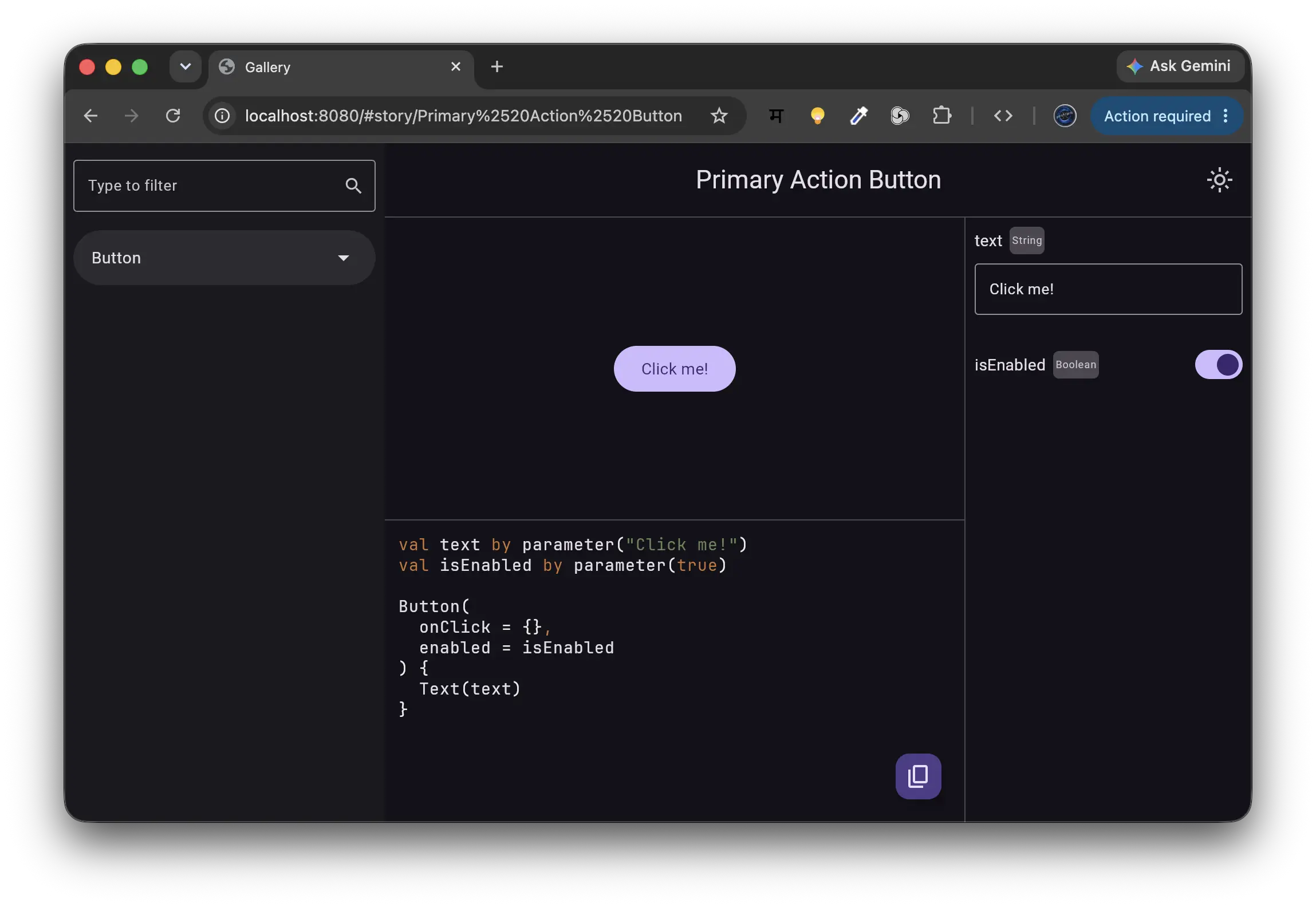Bookmark this page with the star icon
1316x907 pixels.
click(x=719, y=116)
